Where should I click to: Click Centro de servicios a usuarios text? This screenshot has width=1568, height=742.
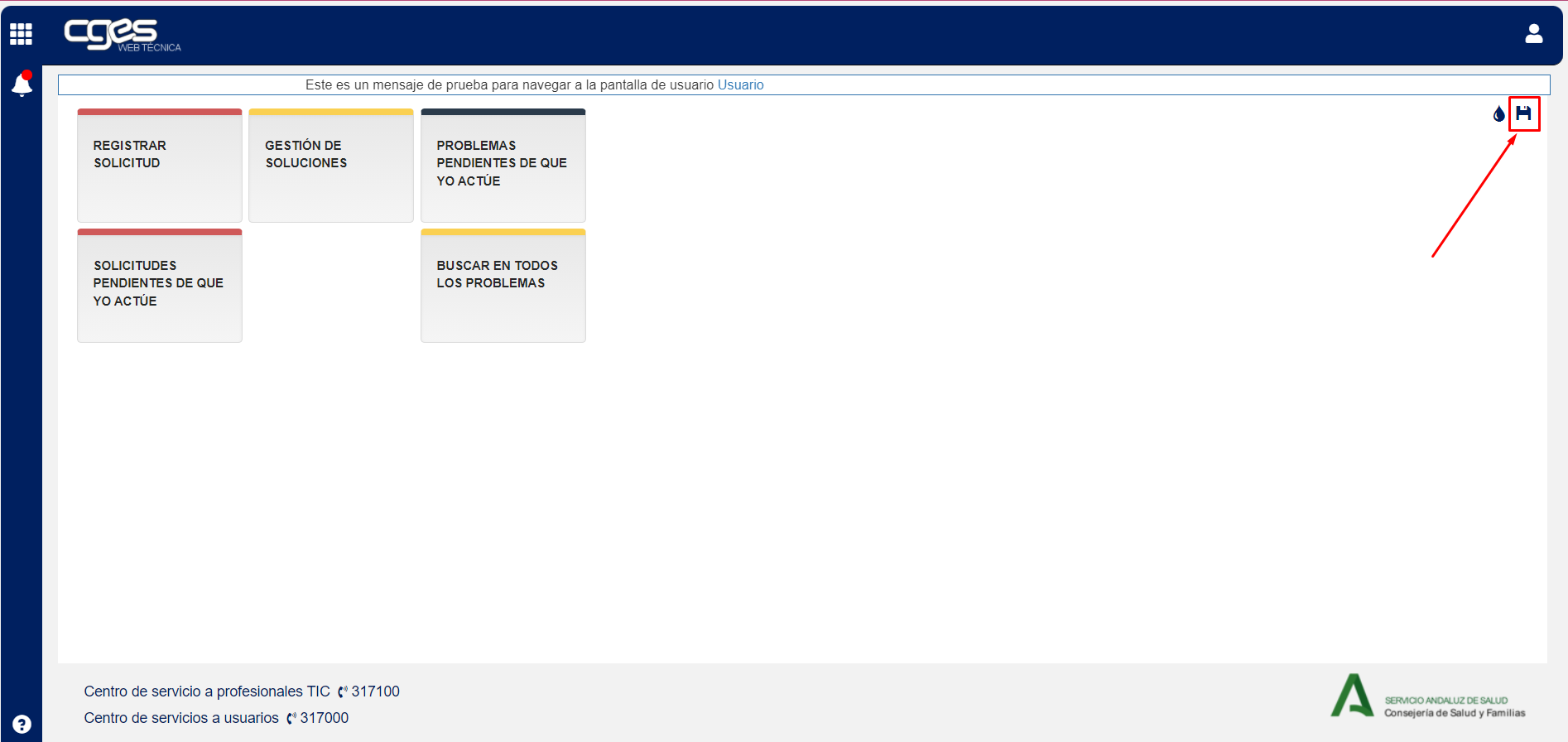tap(181, 718)
